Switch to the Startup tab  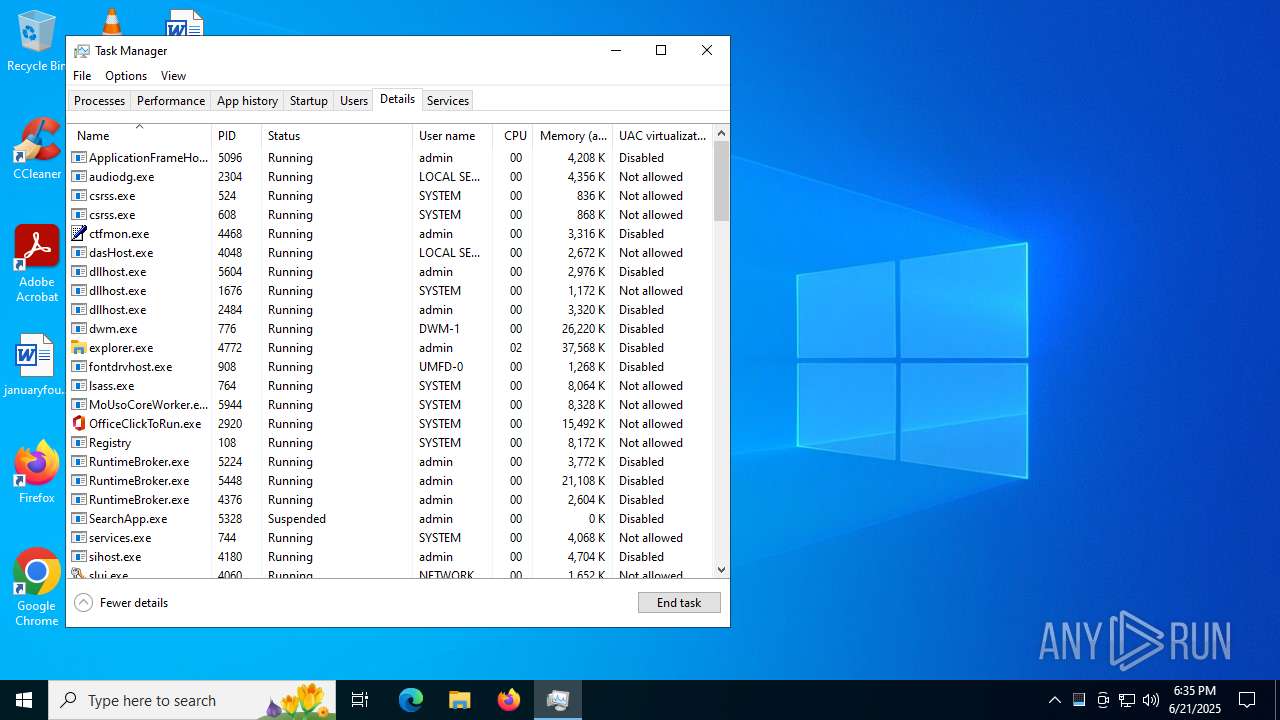(309, 101)
